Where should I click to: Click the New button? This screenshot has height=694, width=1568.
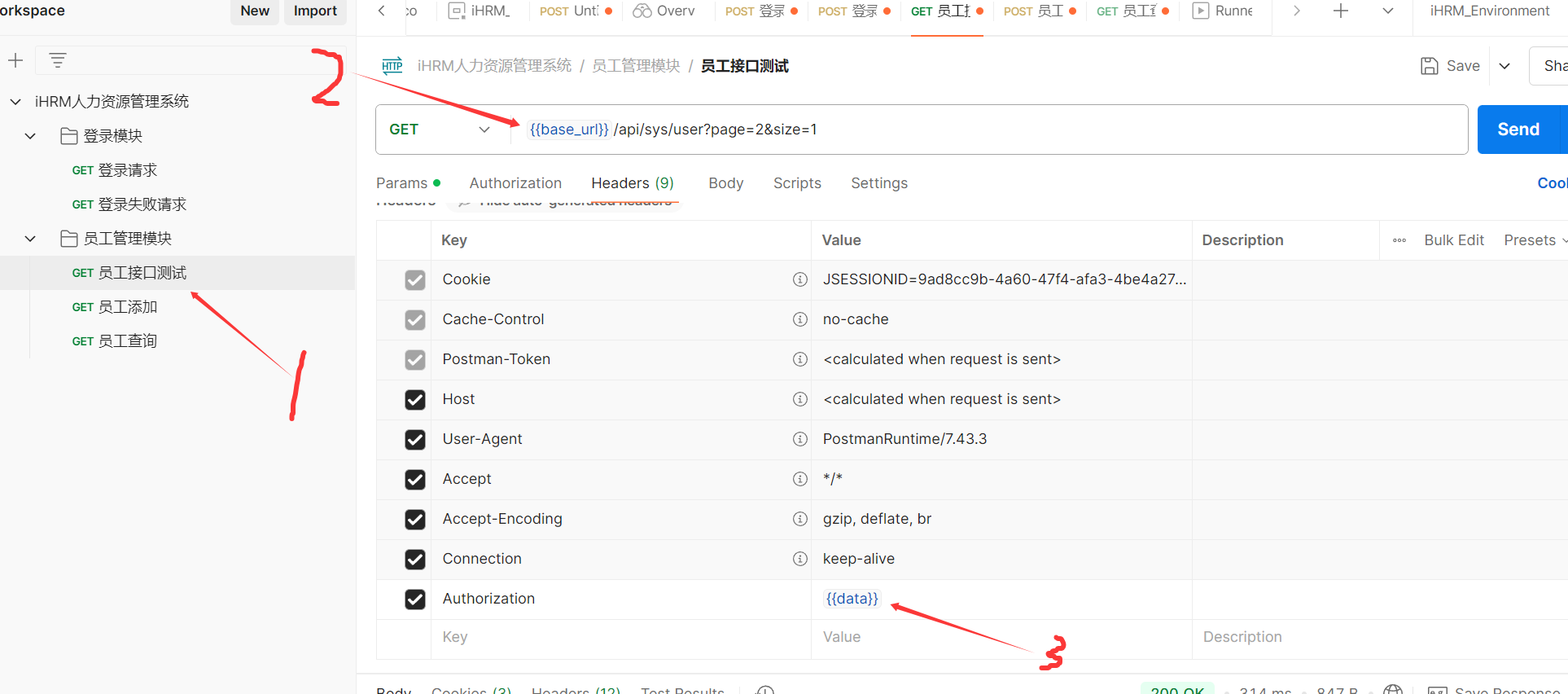pyautogui.click(x=255, y=11)
